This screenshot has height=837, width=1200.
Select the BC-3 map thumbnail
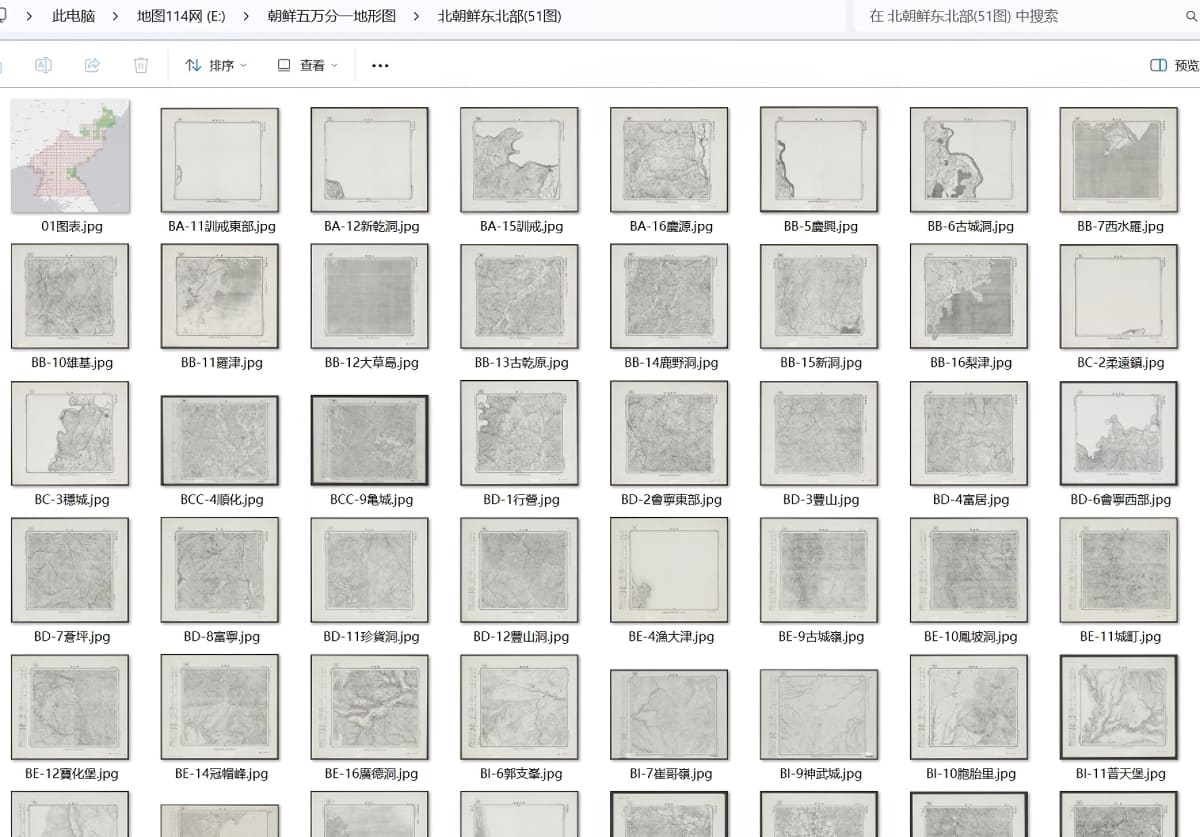(x=70, y=434)
